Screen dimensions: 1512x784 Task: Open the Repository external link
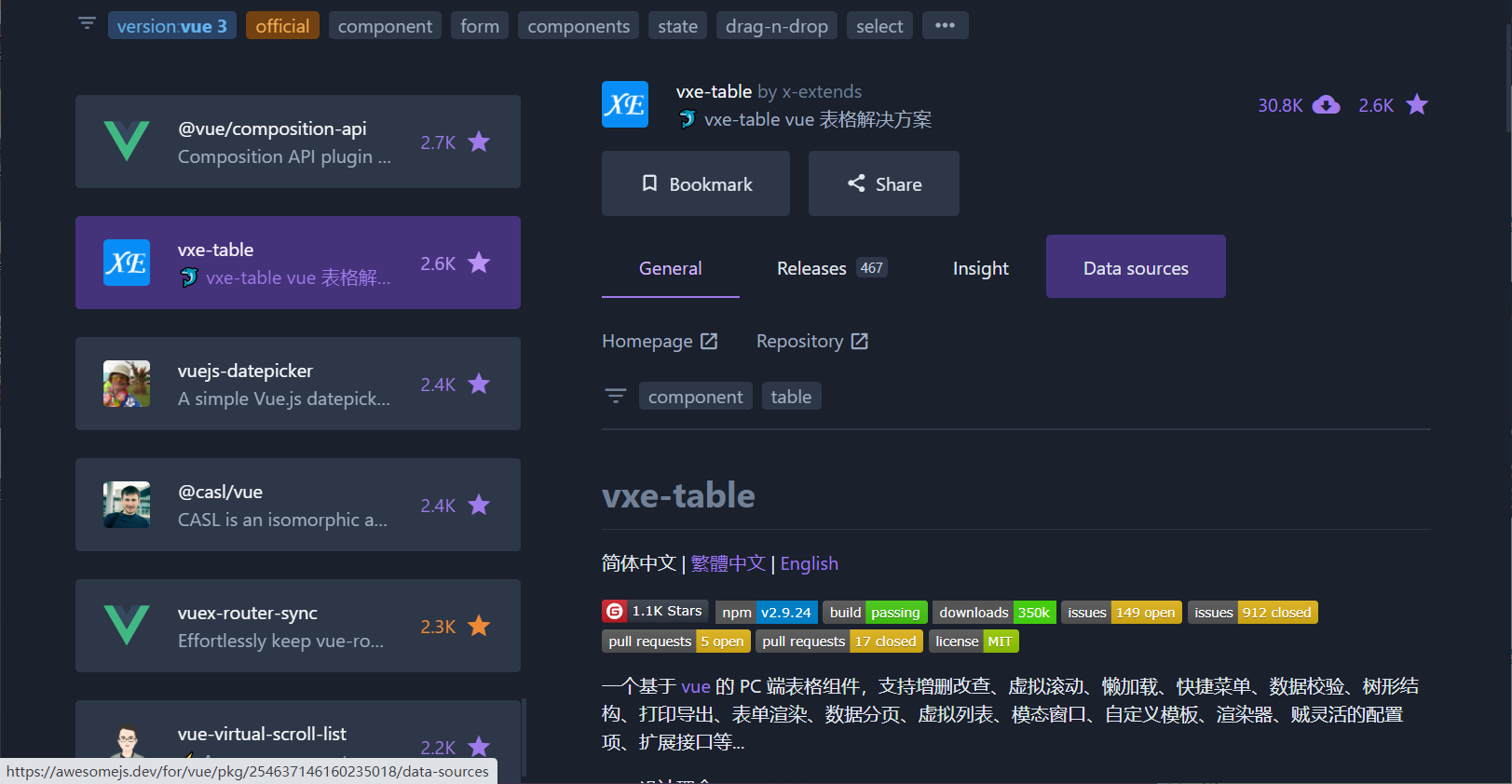tap(812, 341)
